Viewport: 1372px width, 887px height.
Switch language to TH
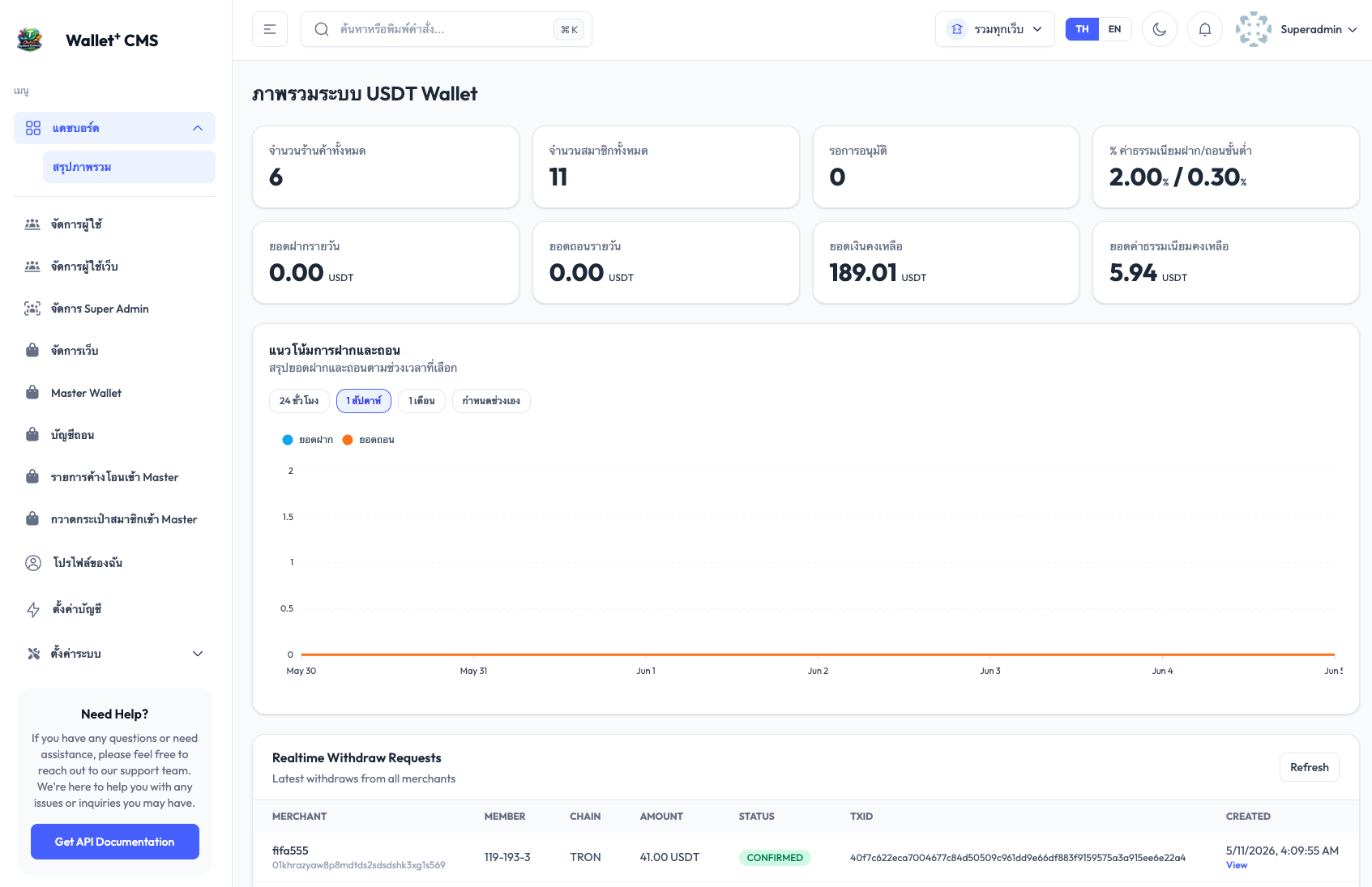point(1082,29)
